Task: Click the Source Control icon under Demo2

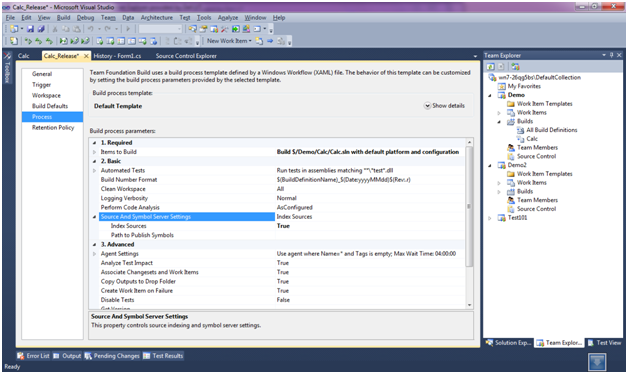Action: coord(511,209)
